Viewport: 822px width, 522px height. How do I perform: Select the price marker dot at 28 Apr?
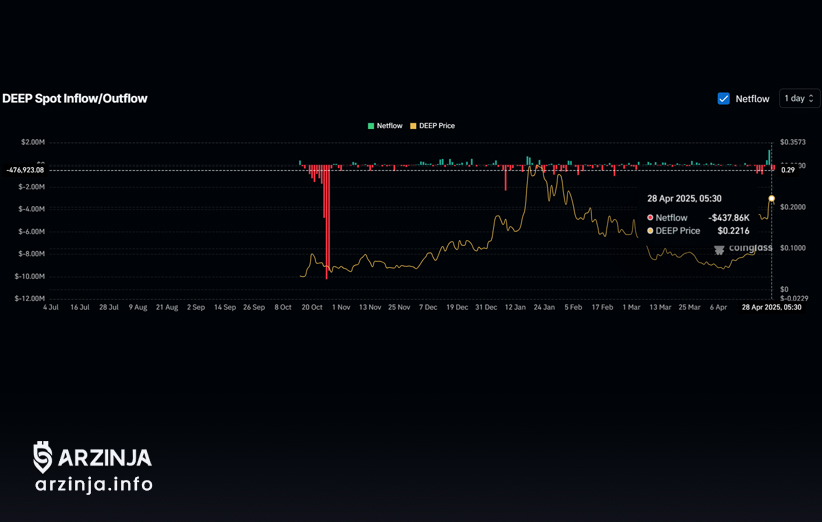click(772, 198)
